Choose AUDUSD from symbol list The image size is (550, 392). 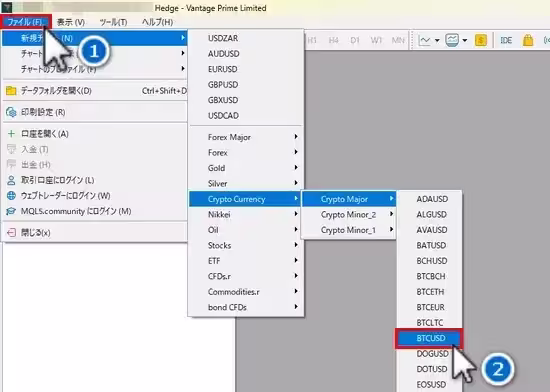pos(246,54)
